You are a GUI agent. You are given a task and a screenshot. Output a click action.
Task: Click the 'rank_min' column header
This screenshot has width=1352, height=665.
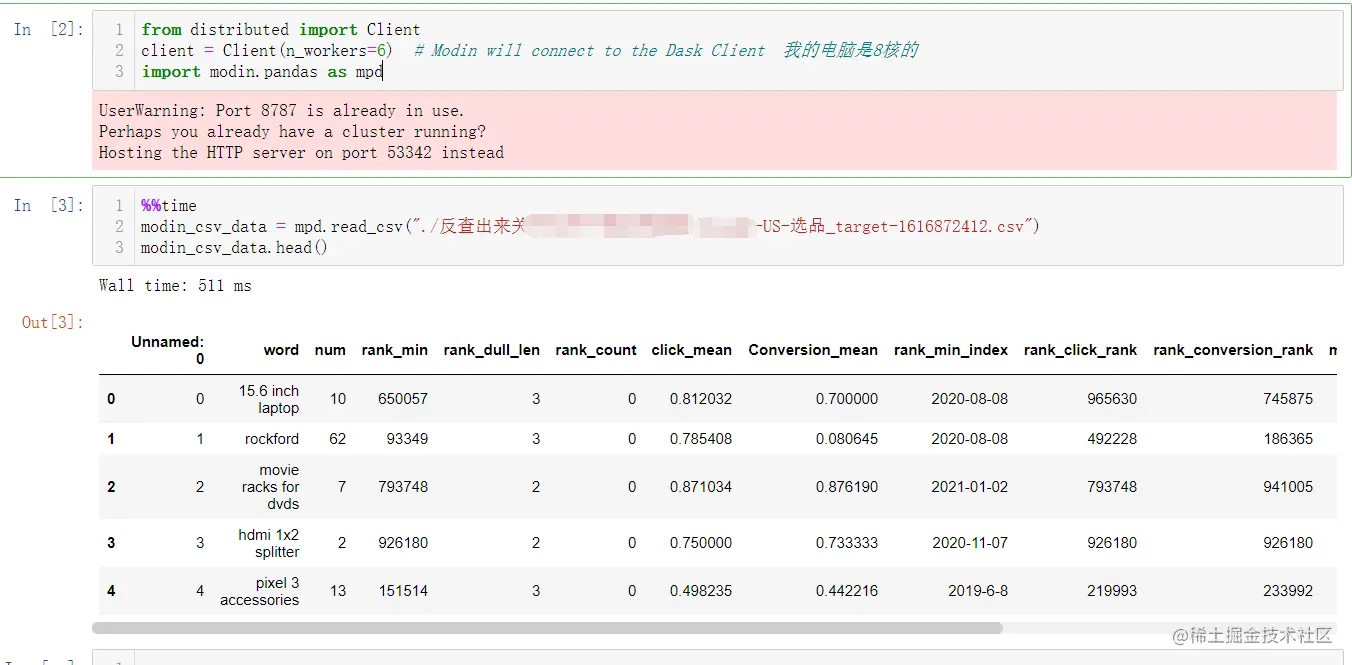[395, 350]
